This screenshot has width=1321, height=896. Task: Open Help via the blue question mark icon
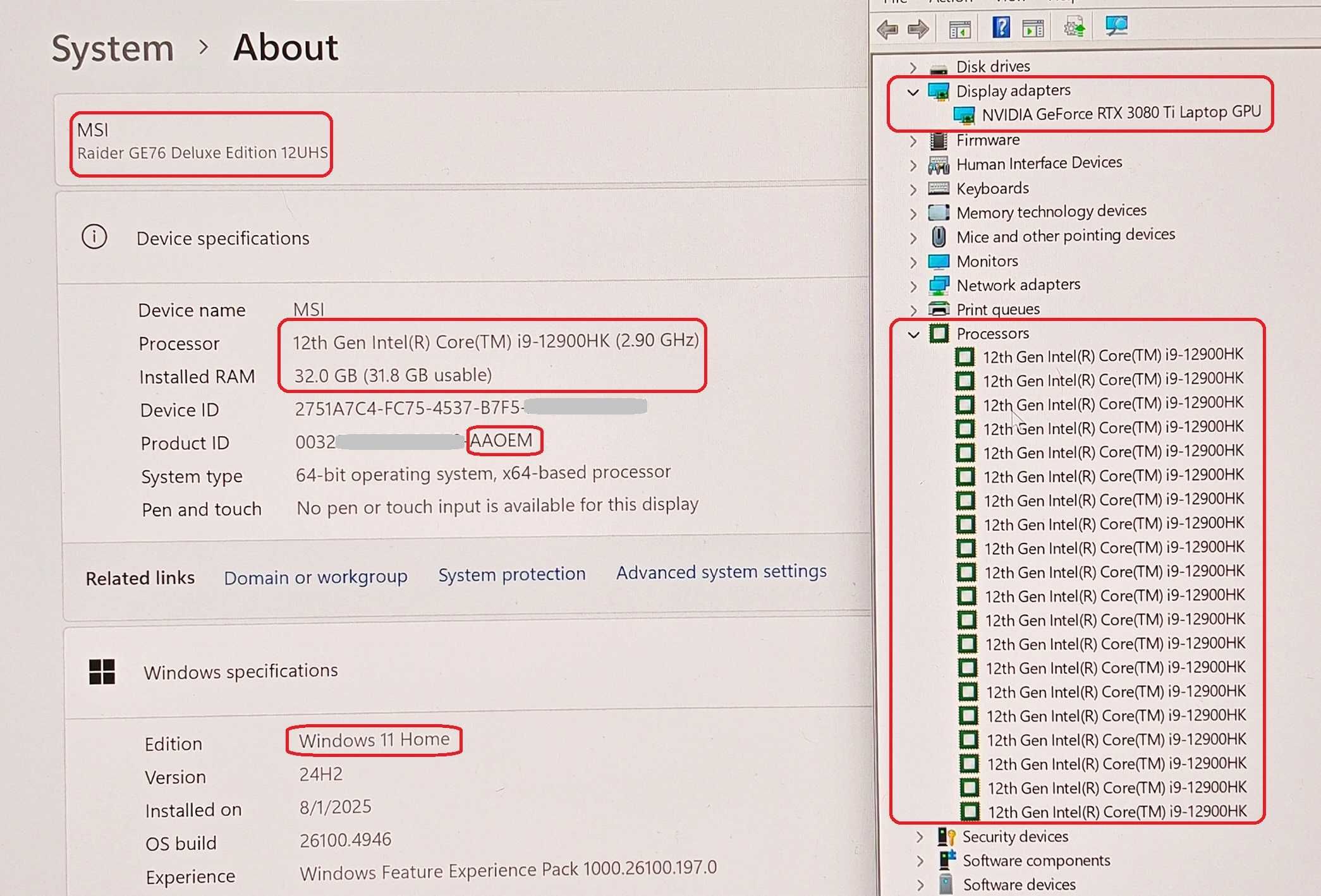coord(1001,28)
